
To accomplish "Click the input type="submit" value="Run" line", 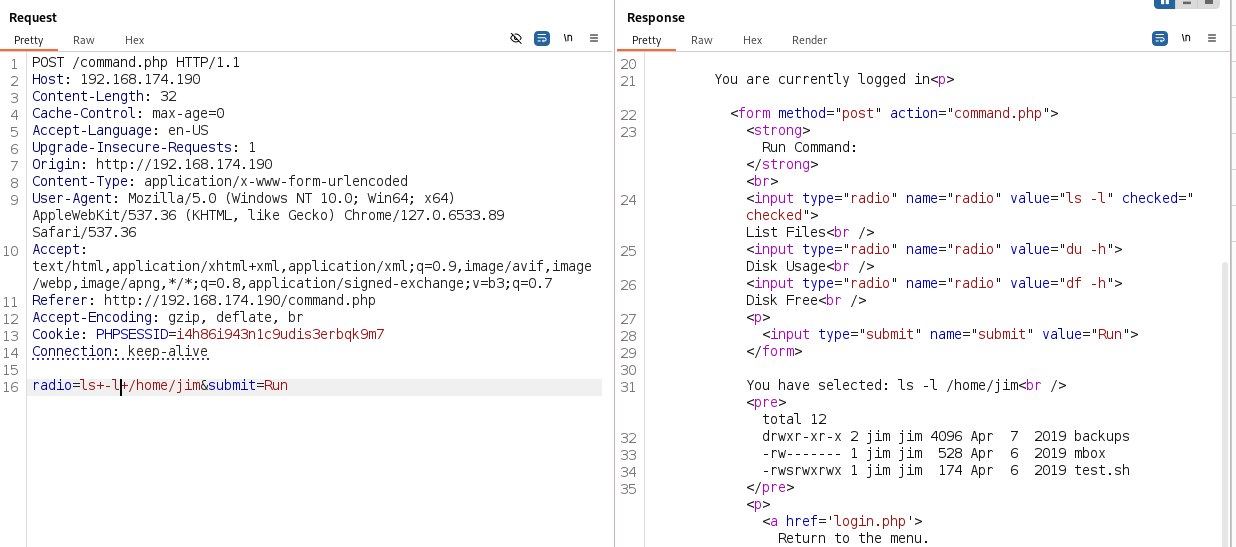I will tap(950, 334).
